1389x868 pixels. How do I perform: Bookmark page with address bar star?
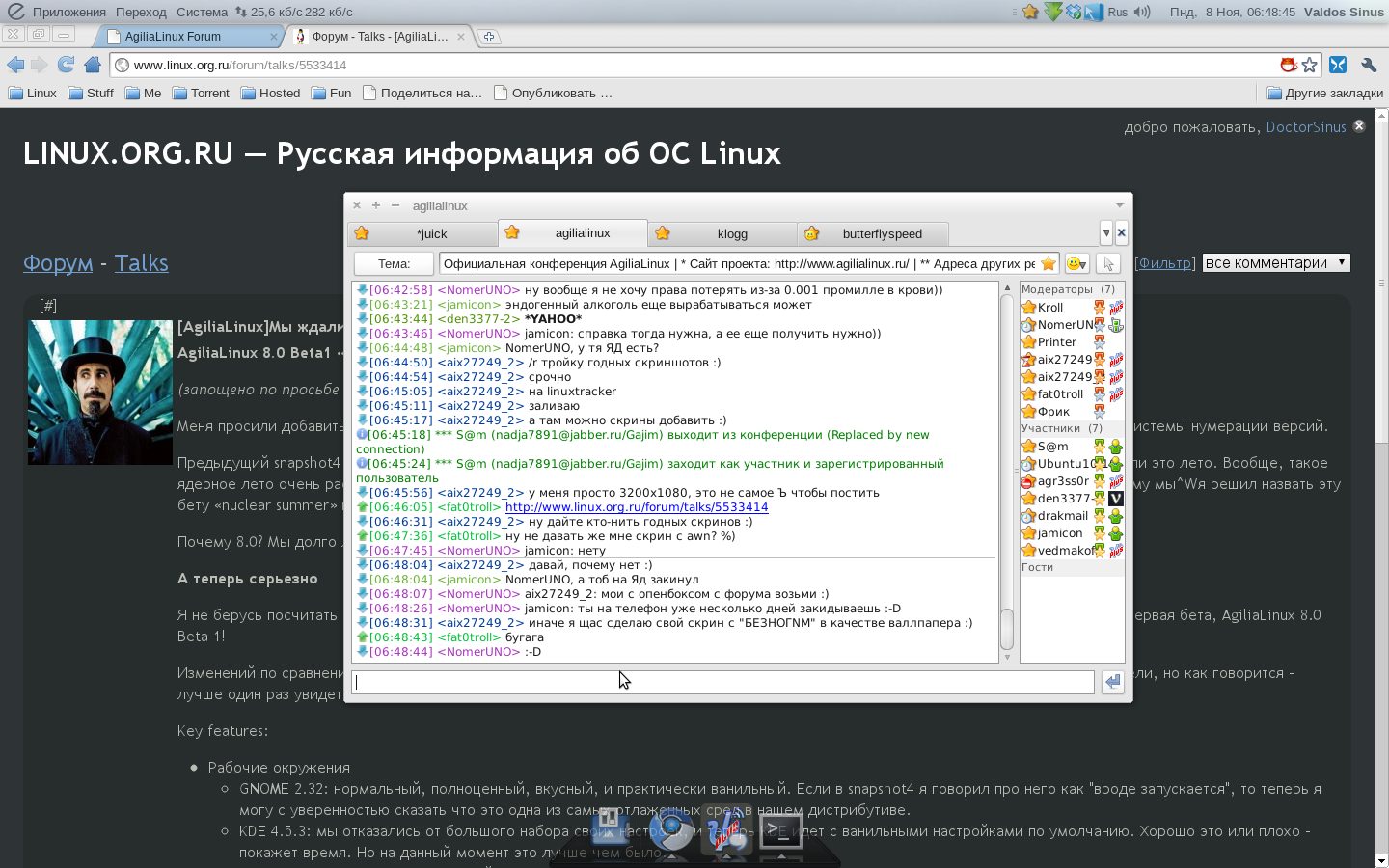(x=1309, y=65)
